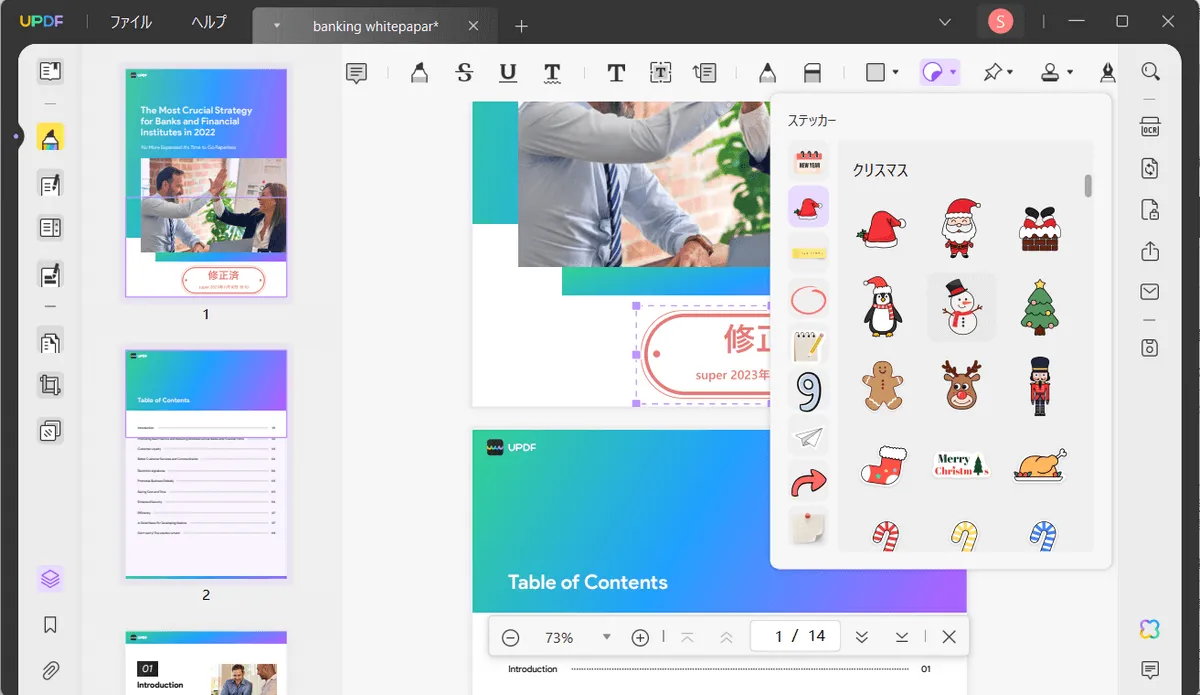Viewport: 1200px width, 695px height.
Task: Select the highlighter tool in toolbar
Action: (x=419, y=72)
